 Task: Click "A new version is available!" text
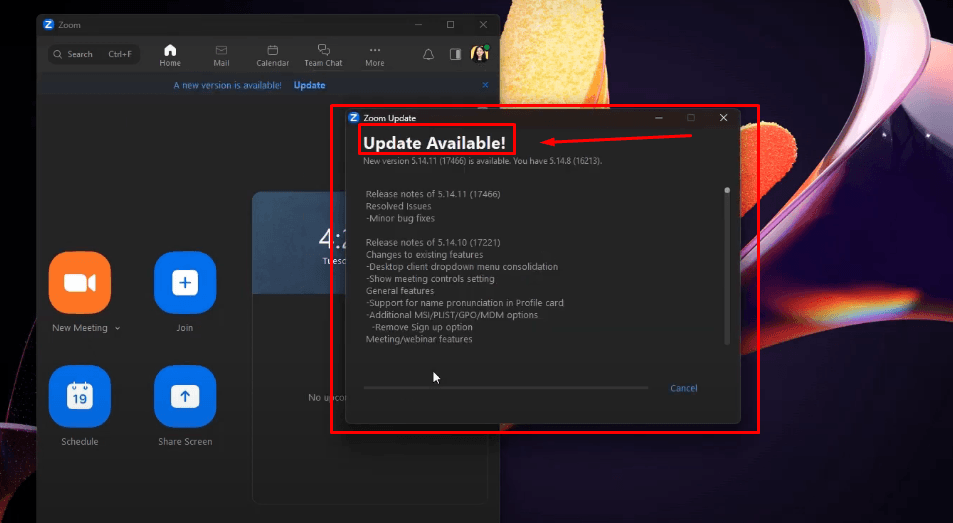(227, 85)
